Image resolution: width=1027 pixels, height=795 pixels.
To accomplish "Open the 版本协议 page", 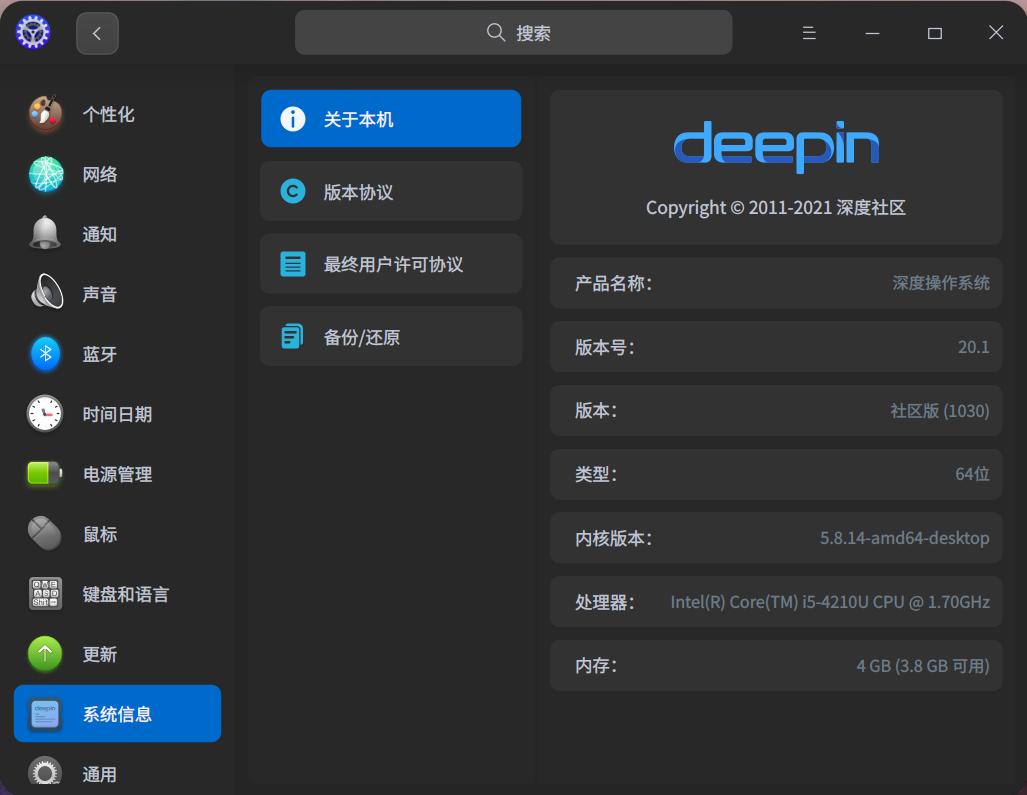I will (391, 191).
